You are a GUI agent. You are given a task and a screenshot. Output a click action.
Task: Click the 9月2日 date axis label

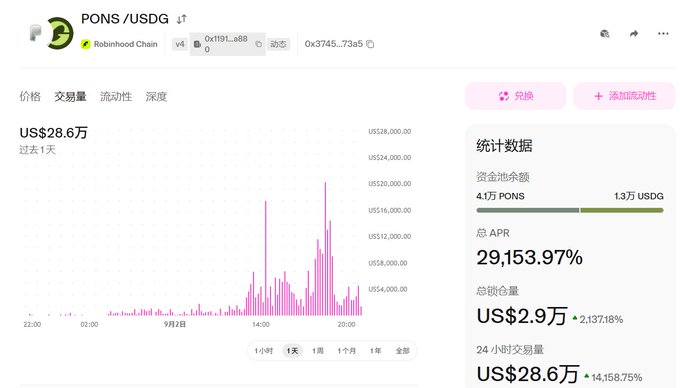(x=174, y=324)
